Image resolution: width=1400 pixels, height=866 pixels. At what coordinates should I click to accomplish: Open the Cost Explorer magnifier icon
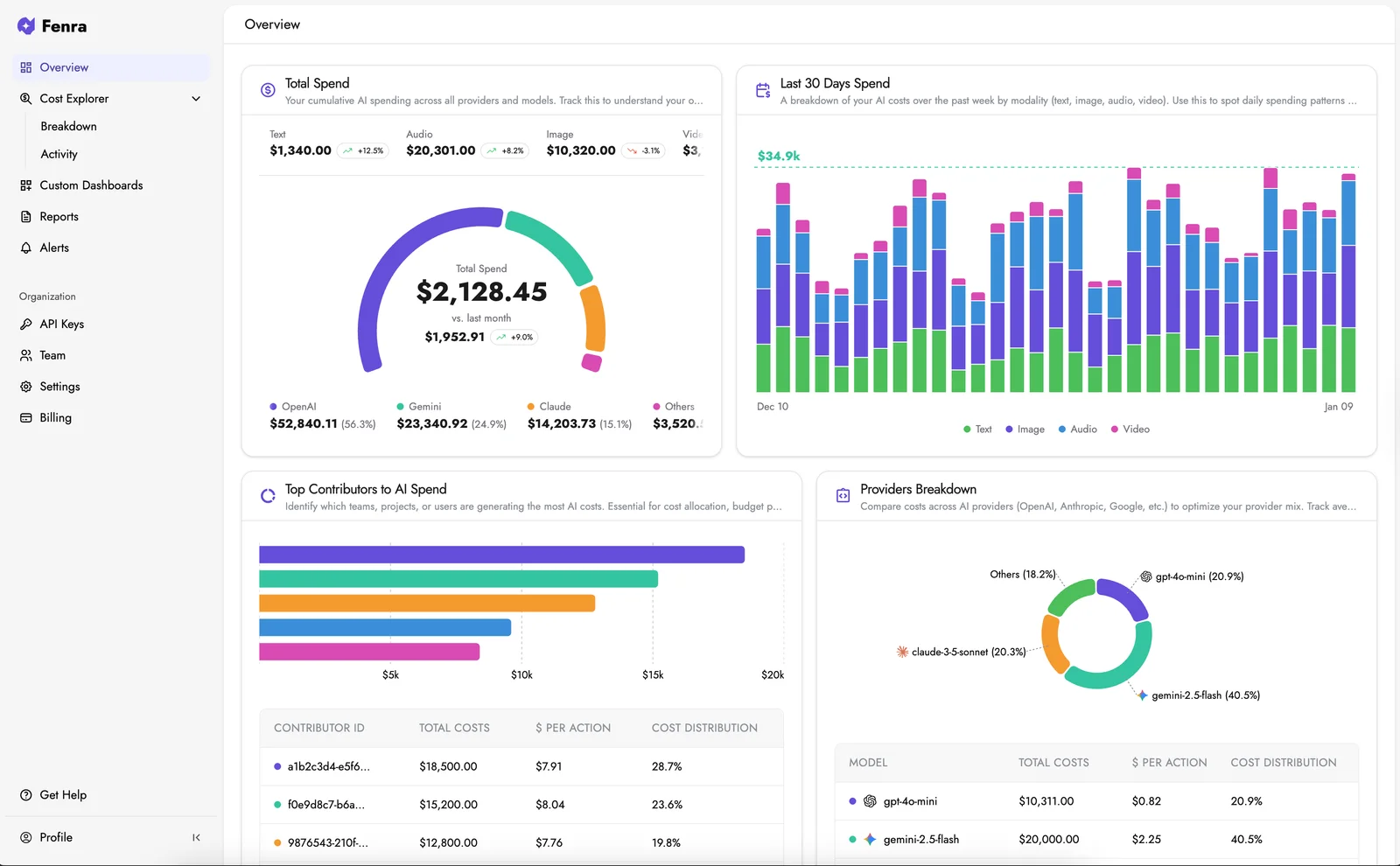(x=26, y=98)
